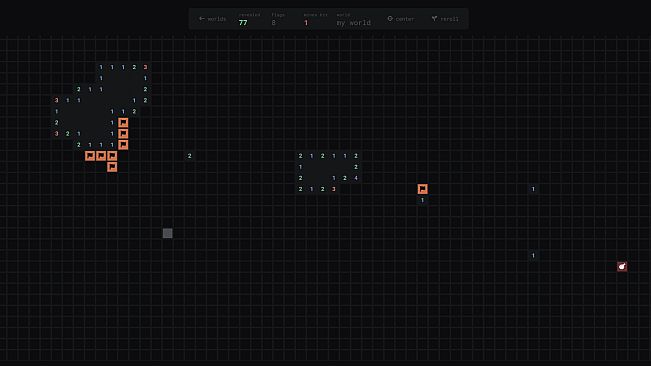Go back to worlds list
This screenshot has width=651, height=366.
tap(212, 19)
